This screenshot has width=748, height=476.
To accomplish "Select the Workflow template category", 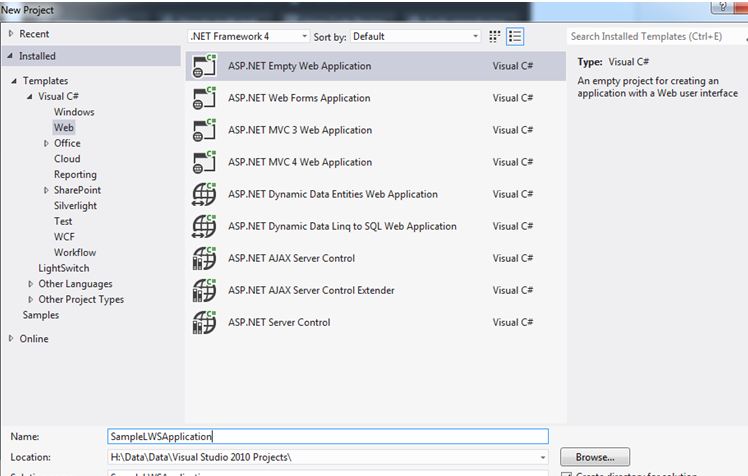I will pyautogui.click(x=75, y=252).
